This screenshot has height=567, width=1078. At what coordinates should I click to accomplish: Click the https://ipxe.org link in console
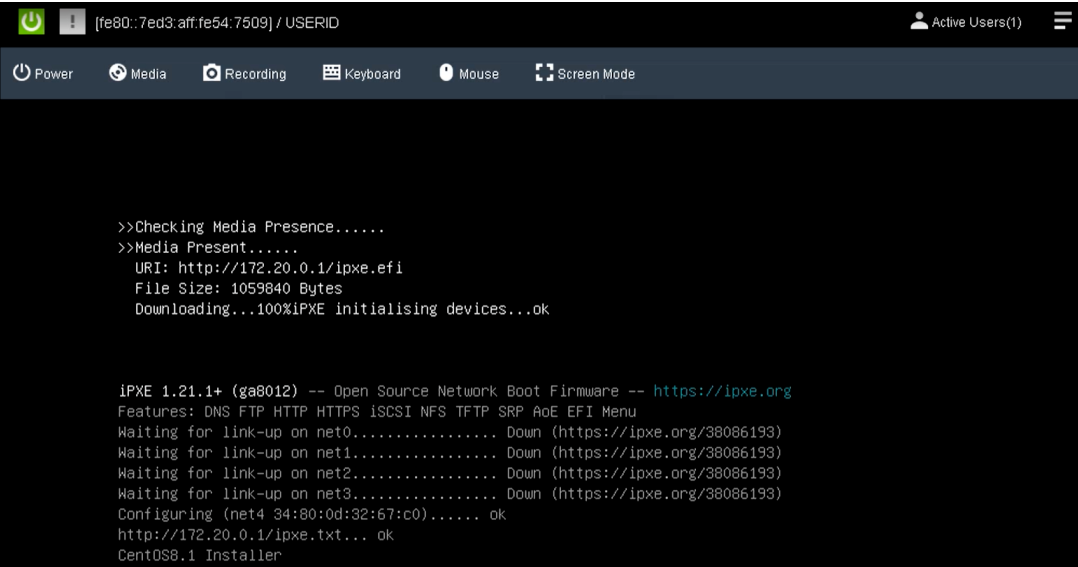(723, 391)
